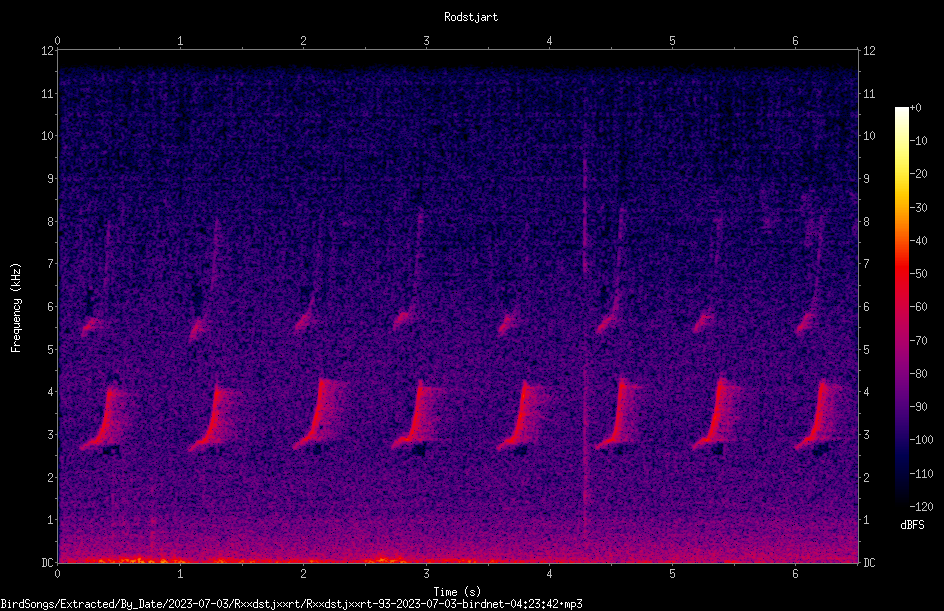Screen dimensions: 944x611
Task: Click the right frequency axis label 8
Action: coord(866,222)
